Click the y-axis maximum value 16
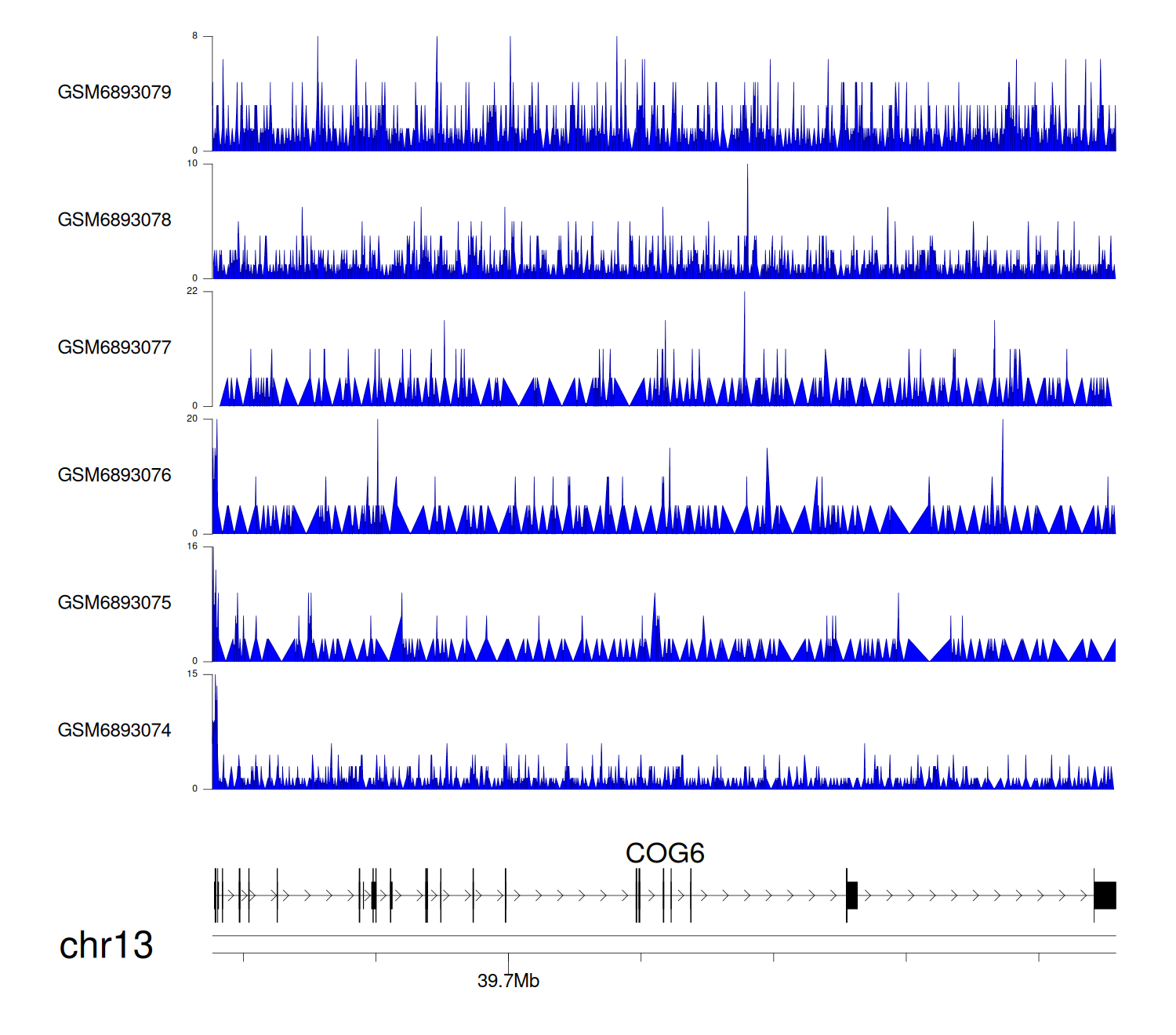This screenshot has width=1176, height=1035. (193, 547)
